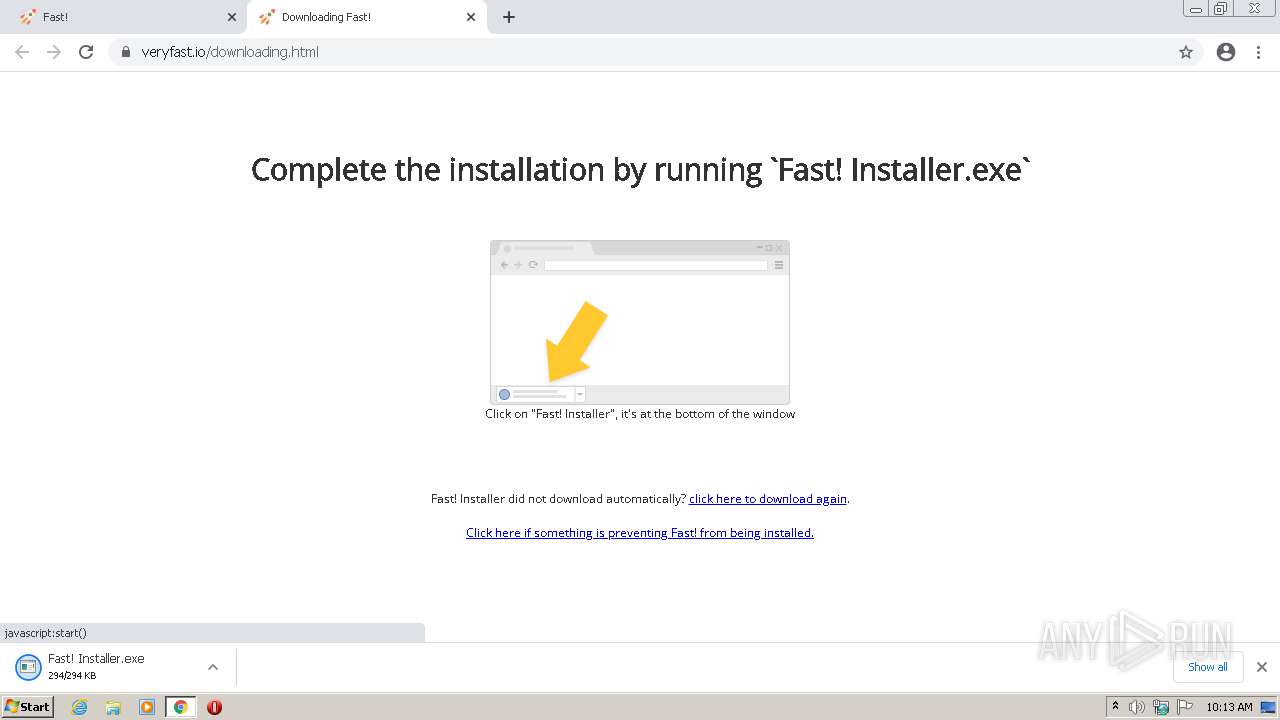The width and height of the screenshot is (1280, 720).
Task: Open Chrome three-dot menu
Action: 1258,52
